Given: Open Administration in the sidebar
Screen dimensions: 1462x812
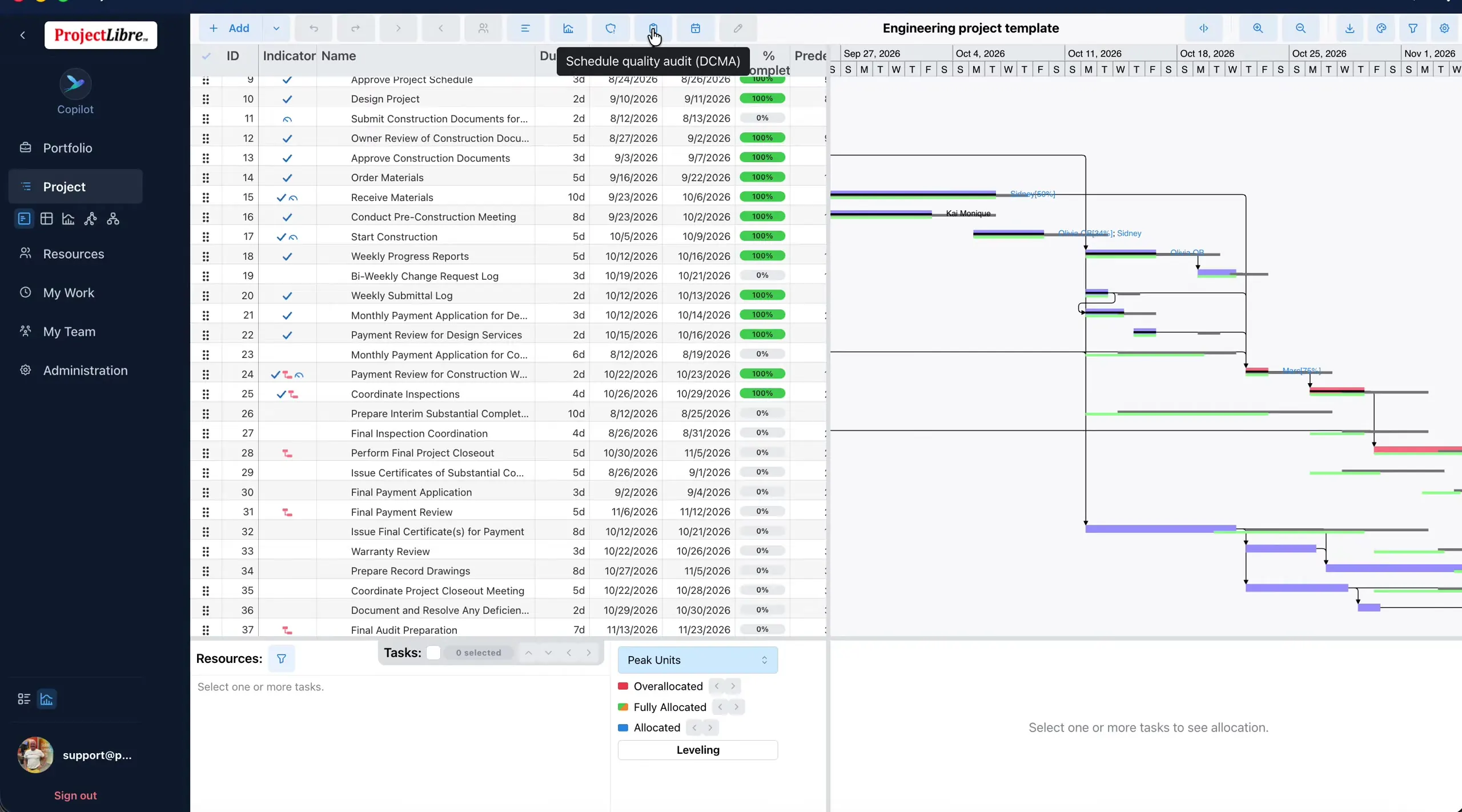Looking at the screenshot, I should [x=75, y=370].
